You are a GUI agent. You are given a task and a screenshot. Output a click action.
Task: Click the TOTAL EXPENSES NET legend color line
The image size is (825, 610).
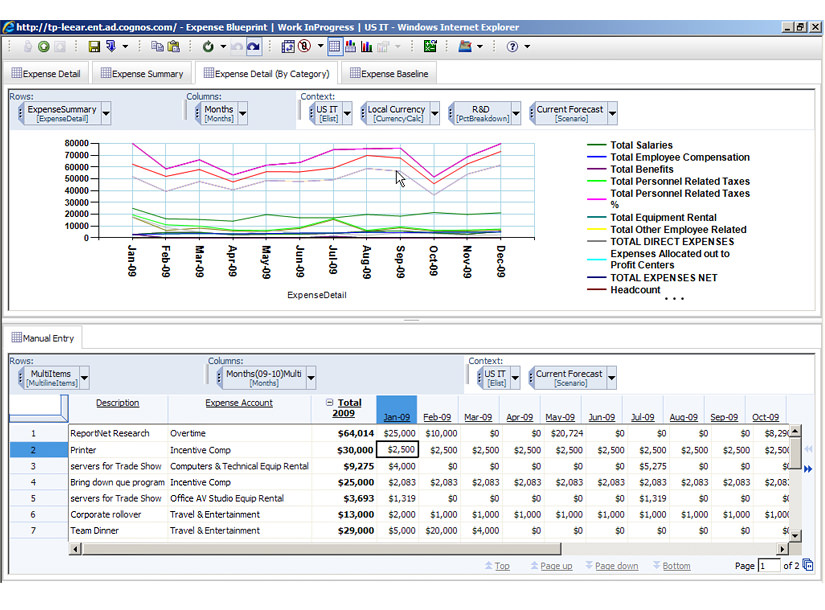click(596, 277)
